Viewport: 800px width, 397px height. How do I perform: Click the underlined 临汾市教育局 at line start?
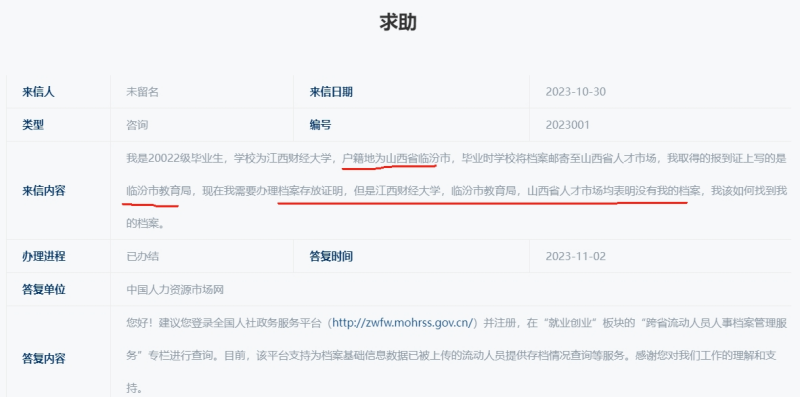159,191
